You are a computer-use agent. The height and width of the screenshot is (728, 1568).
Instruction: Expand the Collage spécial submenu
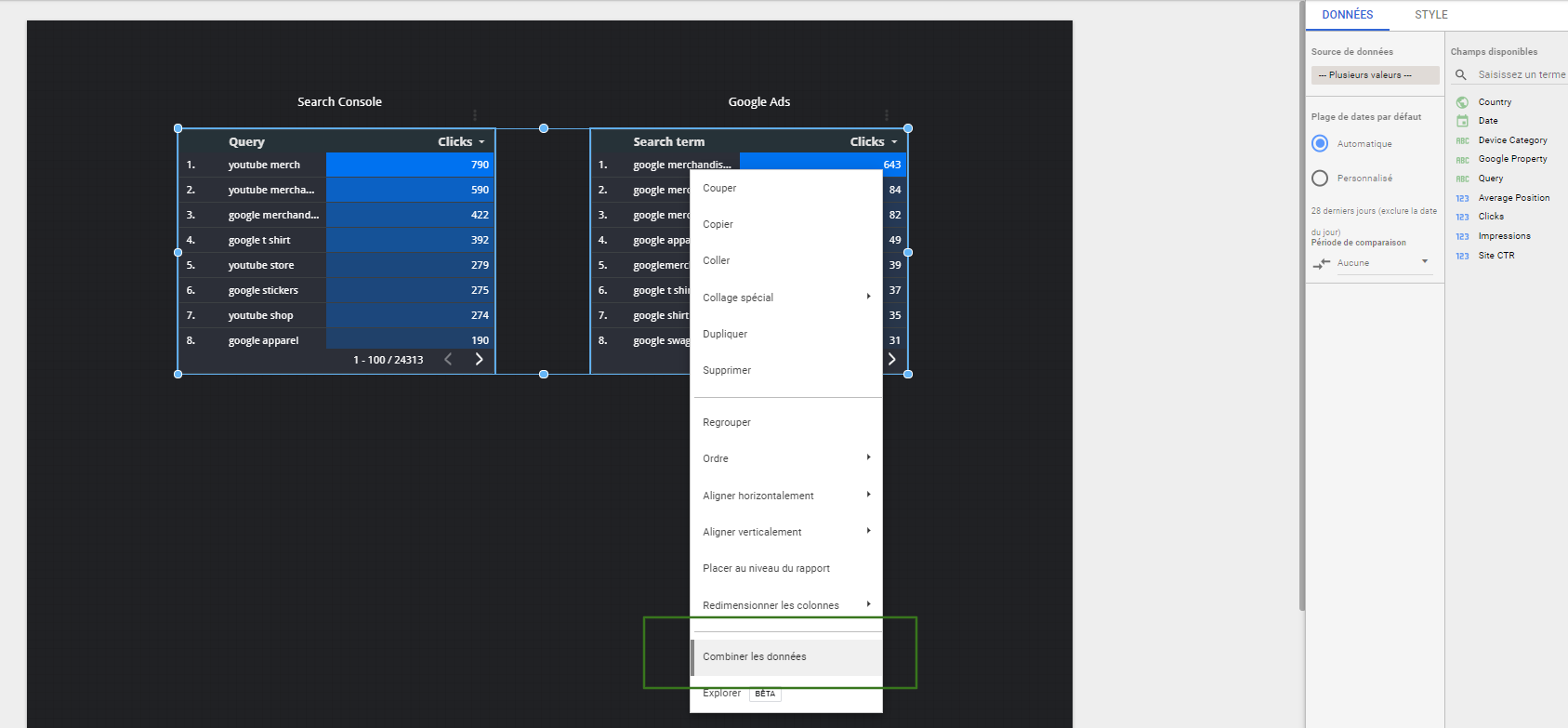[786, 298]
